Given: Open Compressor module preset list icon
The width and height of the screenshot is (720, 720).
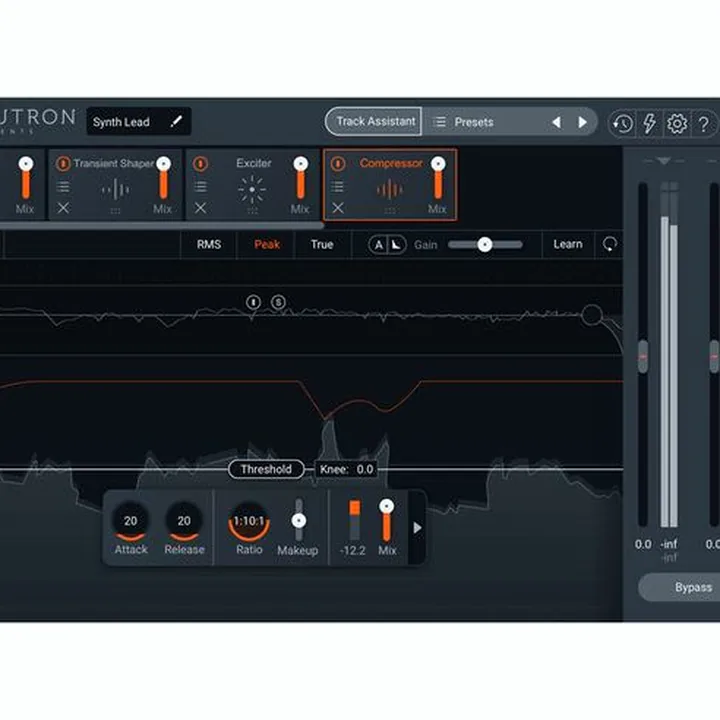Looking at the screenshot, I should tap(337, 186).
